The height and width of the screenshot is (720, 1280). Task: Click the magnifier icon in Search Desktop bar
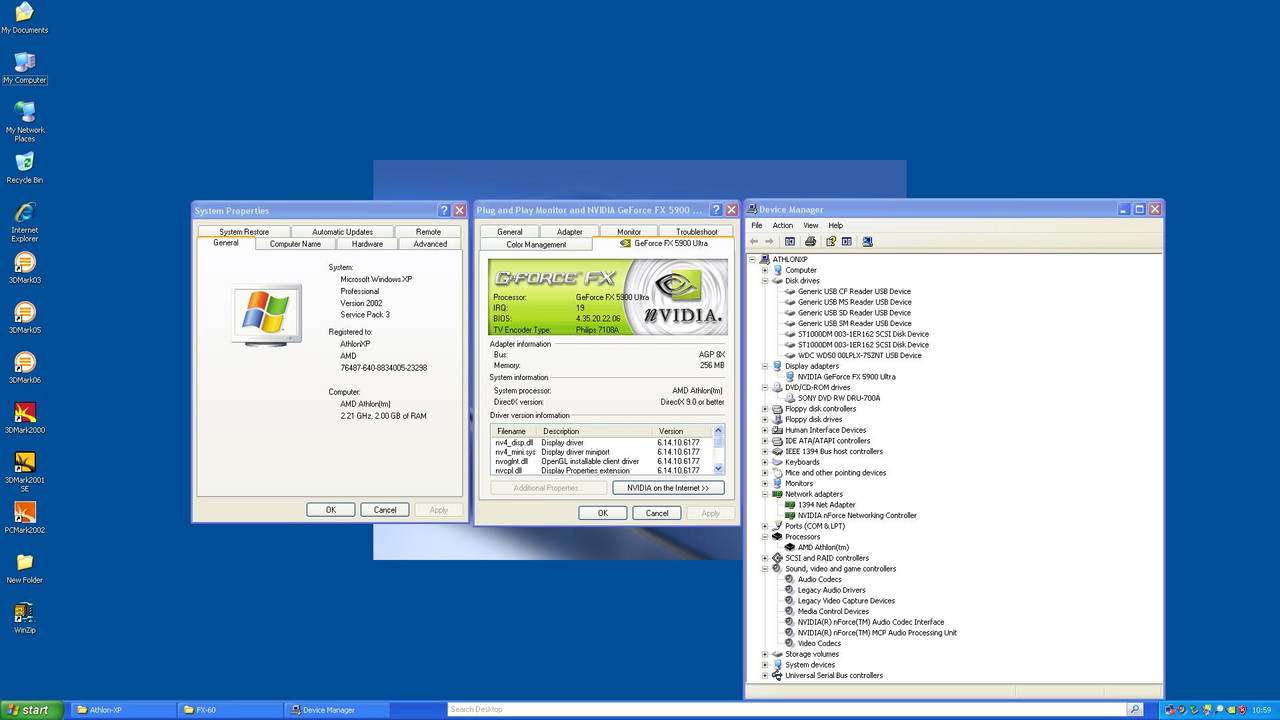click(x=1135, y=710)
